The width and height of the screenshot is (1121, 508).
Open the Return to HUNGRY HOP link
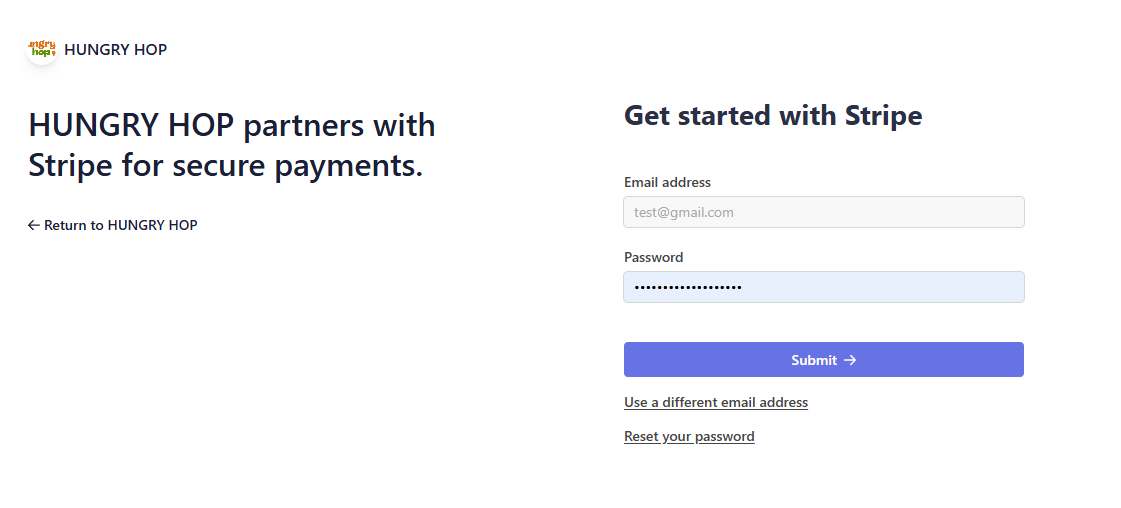pos(120,226)
